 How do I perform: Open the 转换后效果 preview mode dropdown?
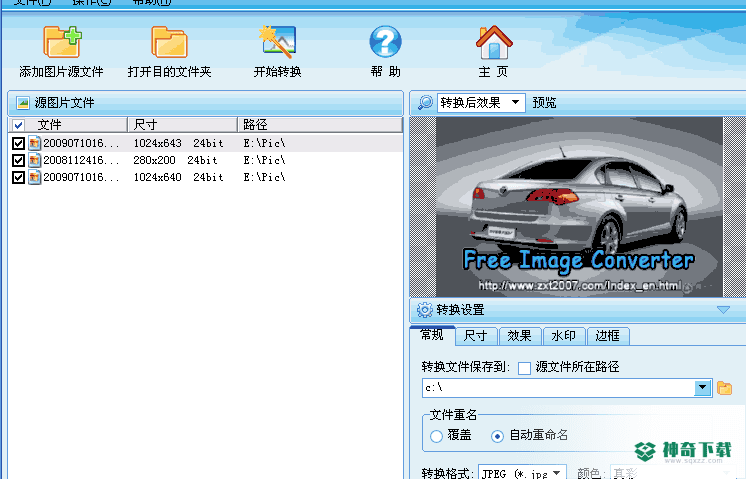(x=481, y=103)
